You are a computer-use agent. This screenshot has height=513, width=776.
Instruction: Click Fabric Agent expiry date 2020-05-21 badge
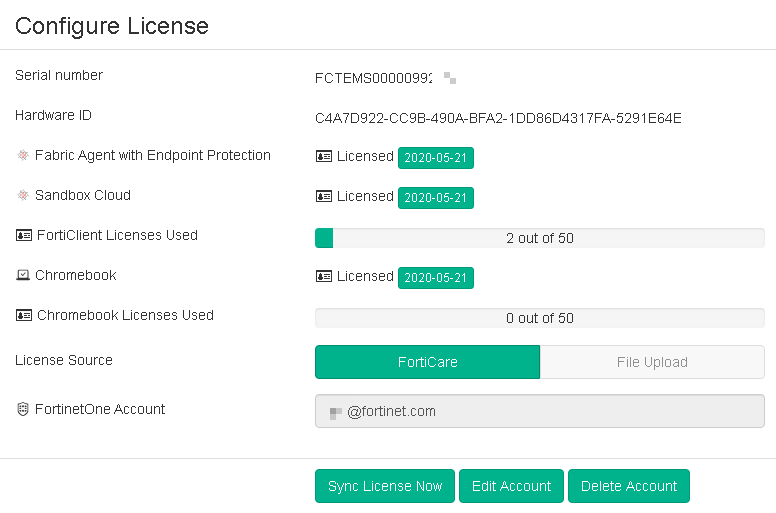pyautogui.click(x=436, y=158)
